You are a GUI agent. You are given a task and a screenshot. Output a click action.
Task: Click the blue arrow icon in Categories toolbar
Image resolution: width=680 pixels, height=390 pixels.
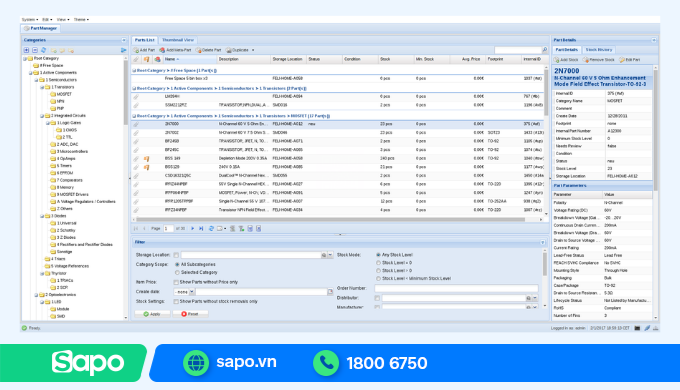tap(124, 50)
